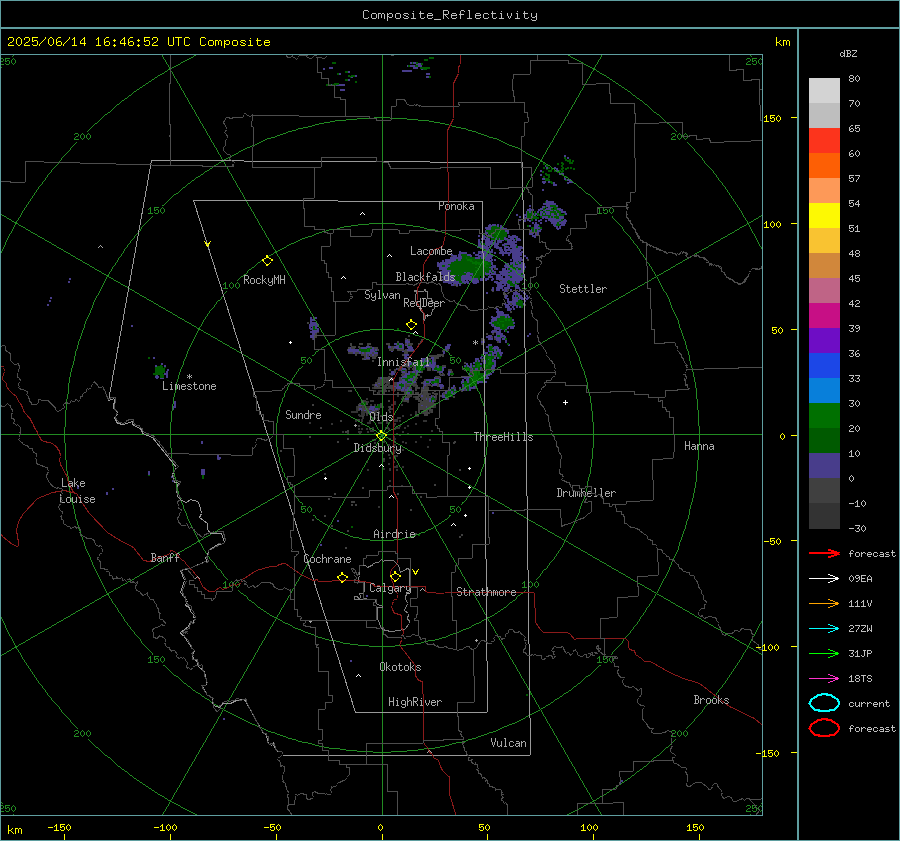Click the yellow diamond marker above RockyMH
Viewport: 900px width, 841px height.
click(x=267, y=261)
